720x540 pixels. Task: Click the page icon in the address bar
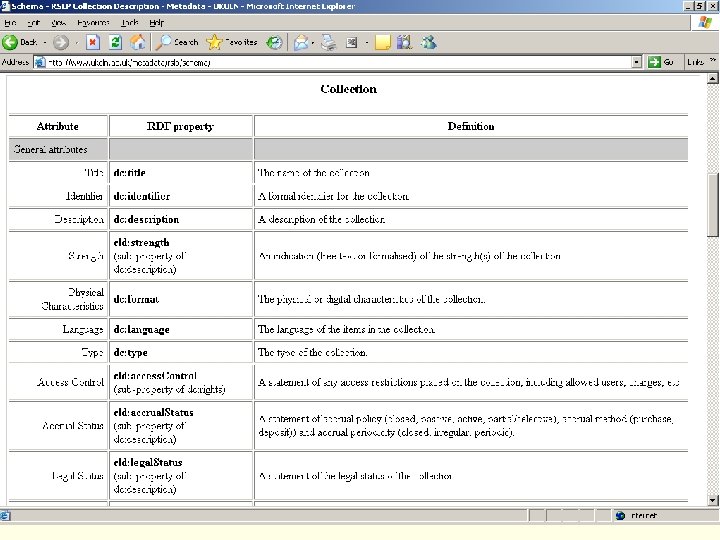point(40,62)
